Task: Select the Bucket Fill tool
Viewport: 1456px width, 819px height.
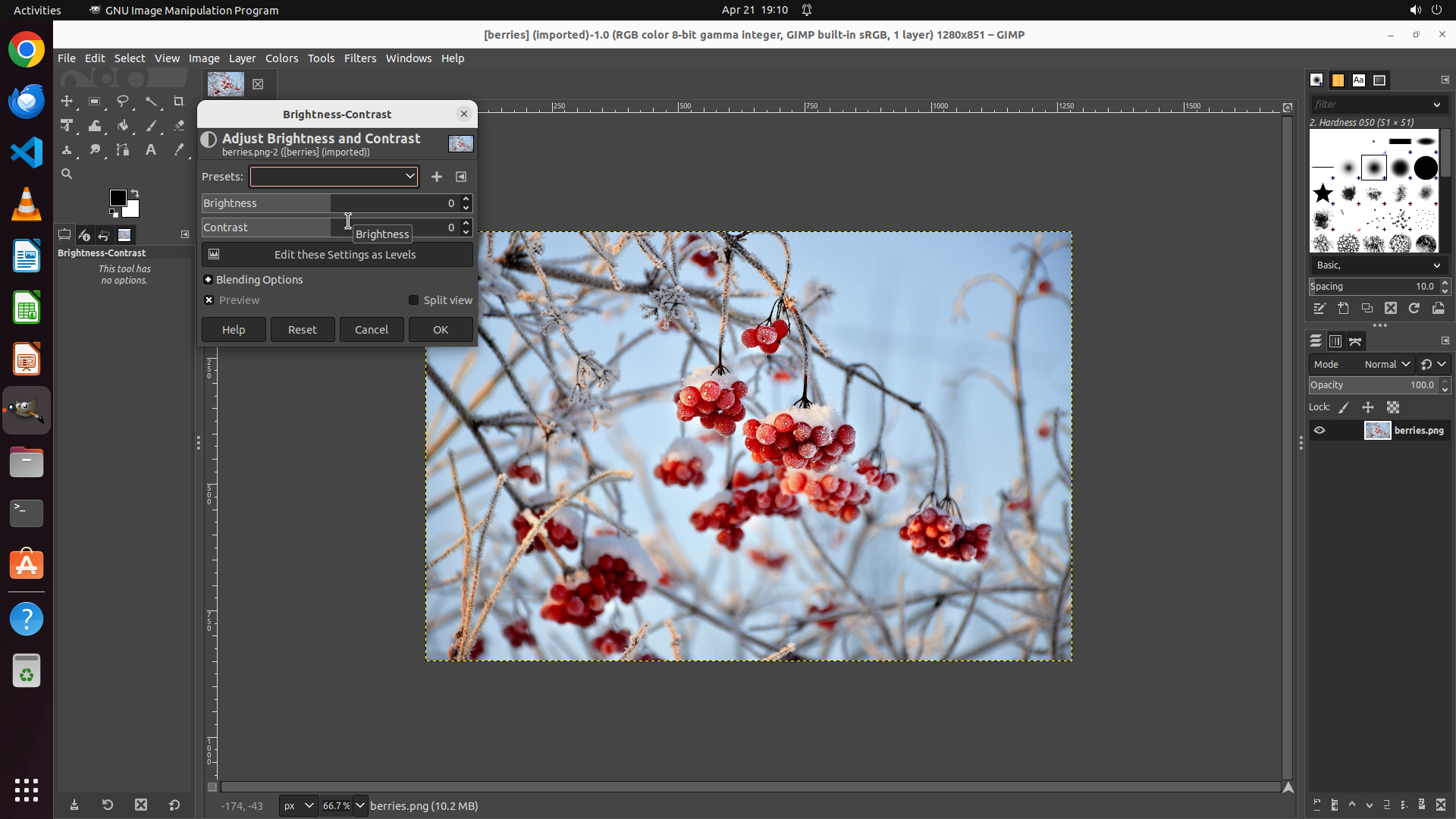Action: click(x=123, y=126)
